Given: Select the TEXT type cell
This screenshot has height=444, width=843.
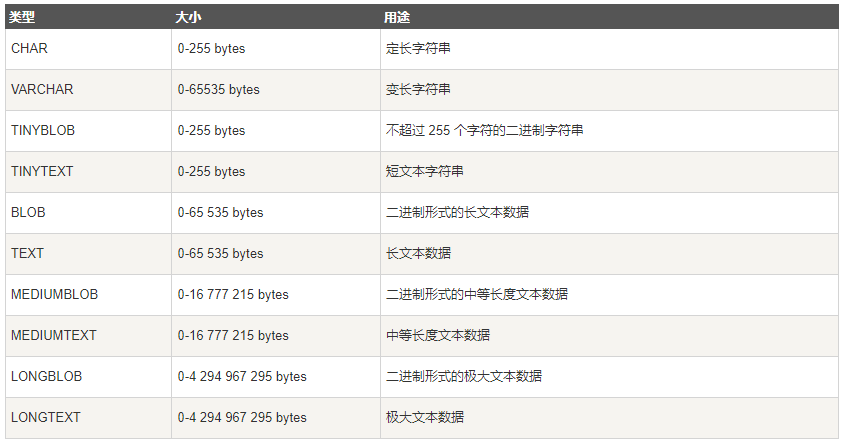Looking at the screenshot, I should click(x=27, y=253).
